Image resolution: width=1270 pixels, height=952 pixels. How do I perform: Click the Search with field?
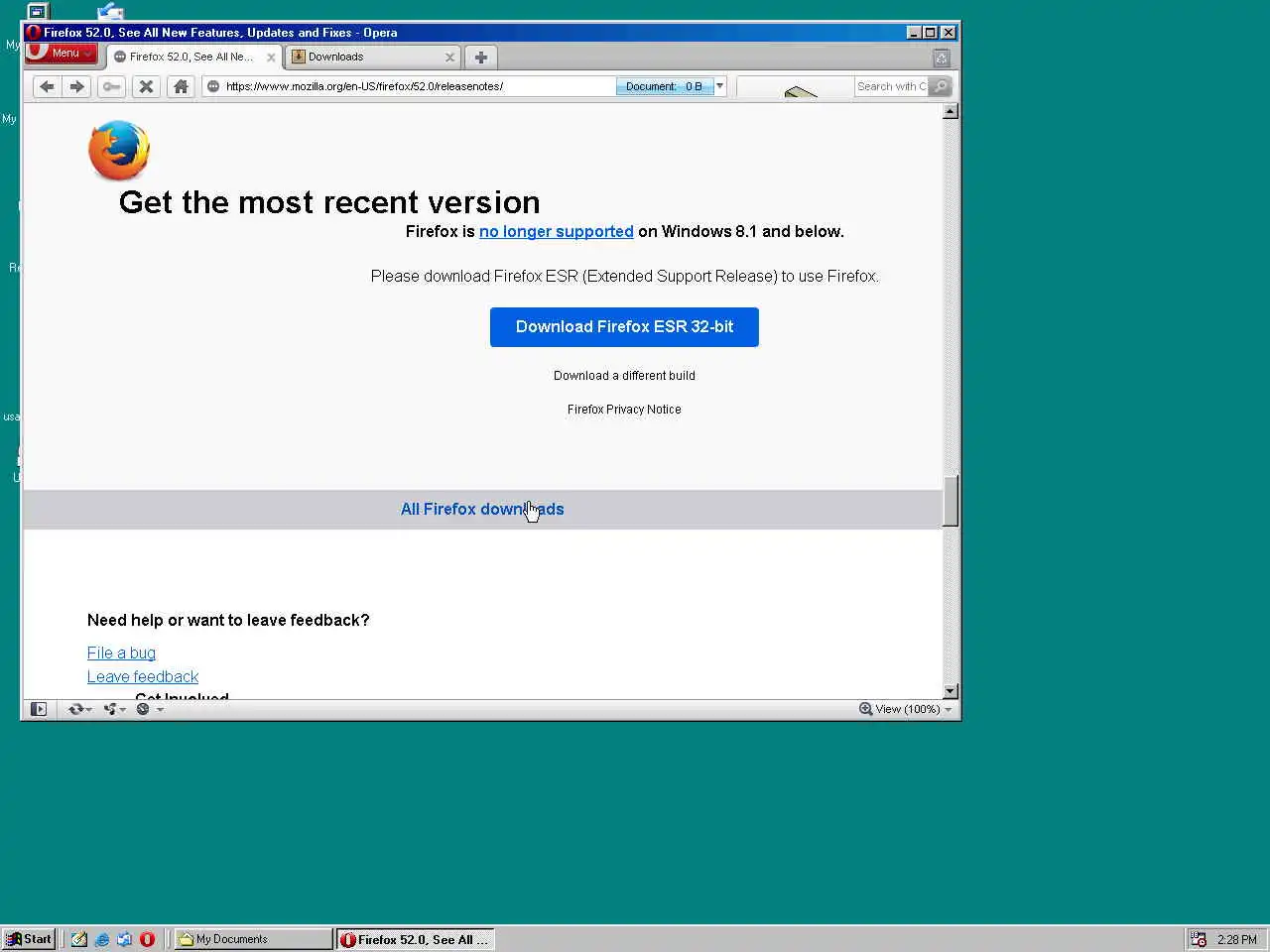[x=890, y=86]
